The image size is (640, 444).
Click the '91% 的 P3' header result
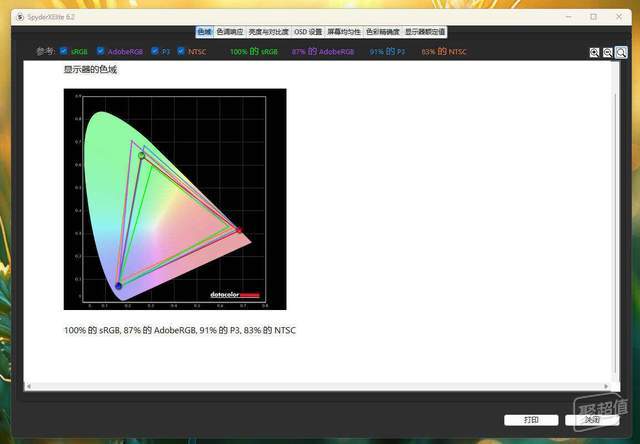tap(387, 52)
